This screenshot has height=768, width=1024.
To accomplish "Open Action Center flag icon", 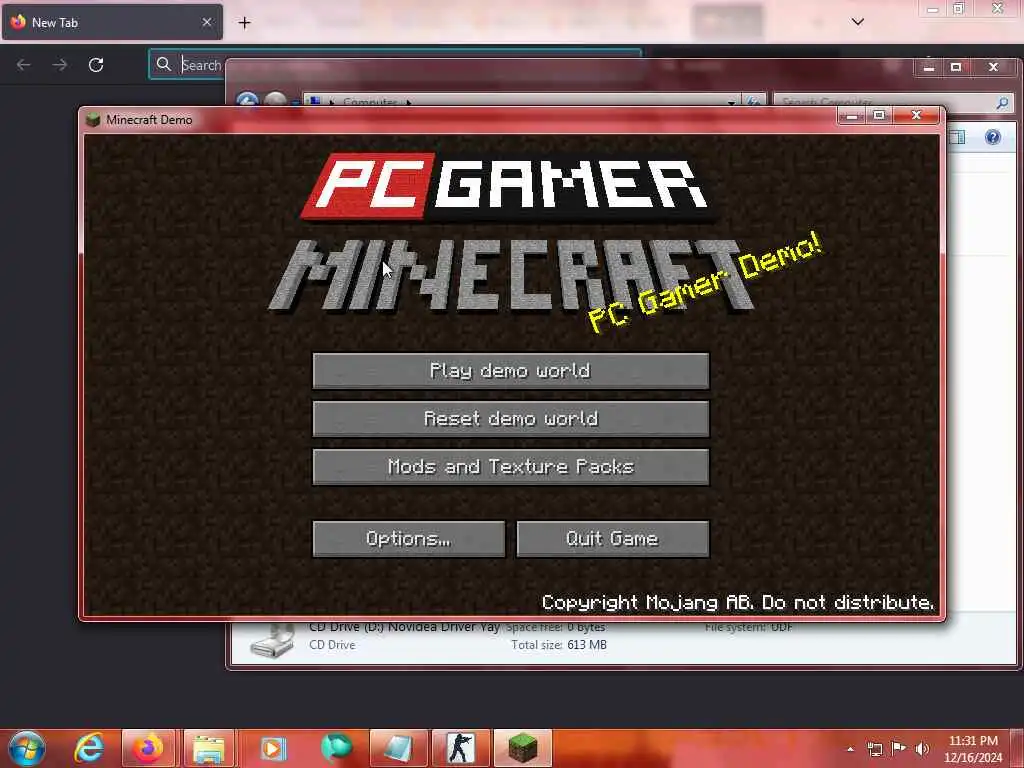I will pyautogui.click(x=899, y=749).
